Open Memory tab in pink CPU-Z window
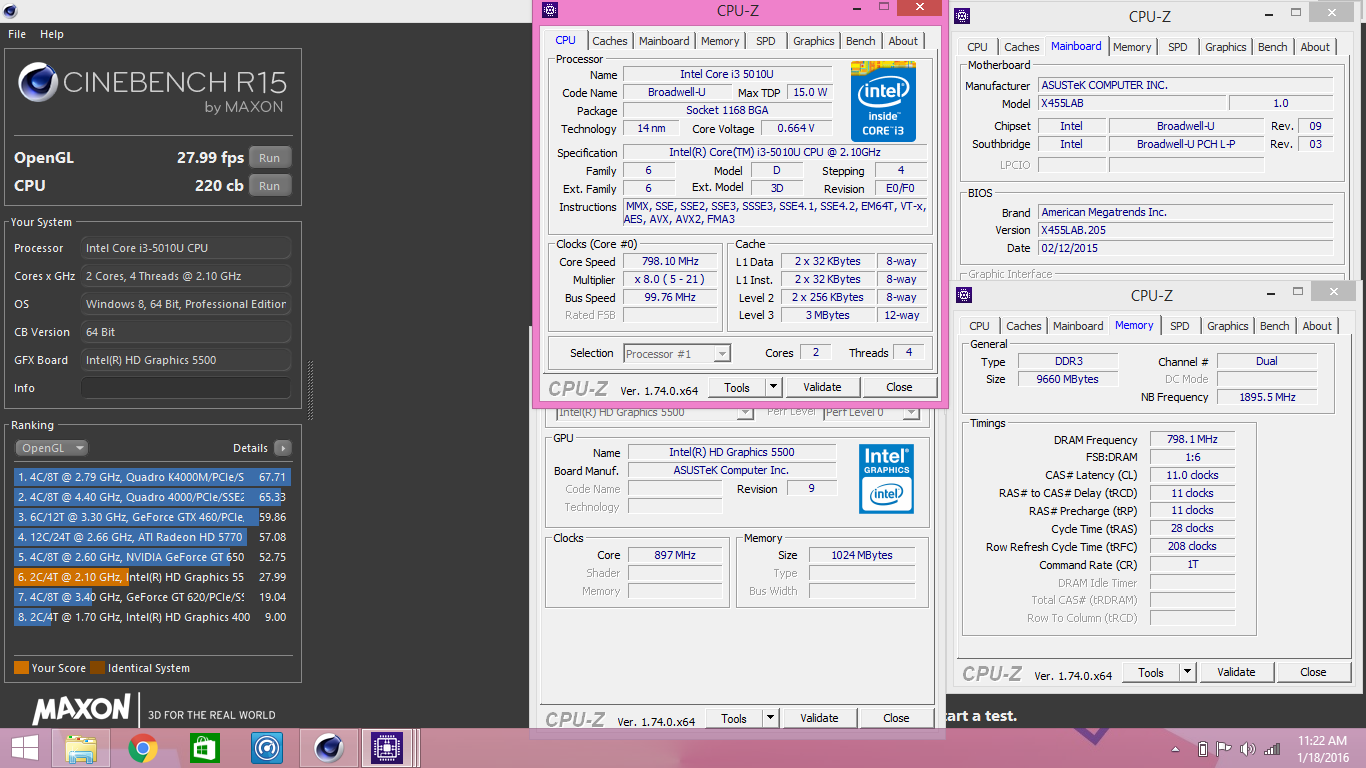 click(x=720, y=41)
